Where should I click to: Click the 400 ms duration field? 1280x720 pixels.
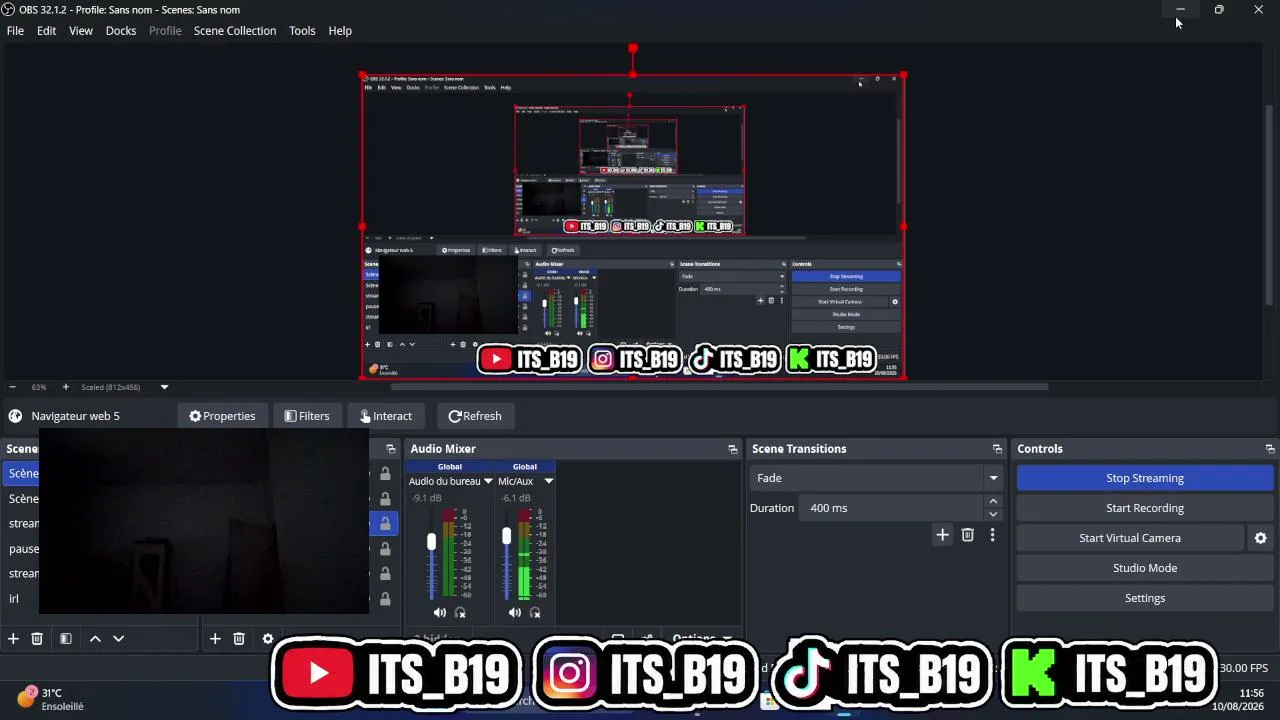[892, 508]
